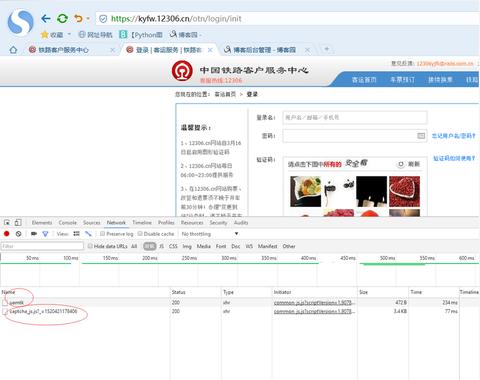Close the 登录 客运服务 tab

coord(210,50)
